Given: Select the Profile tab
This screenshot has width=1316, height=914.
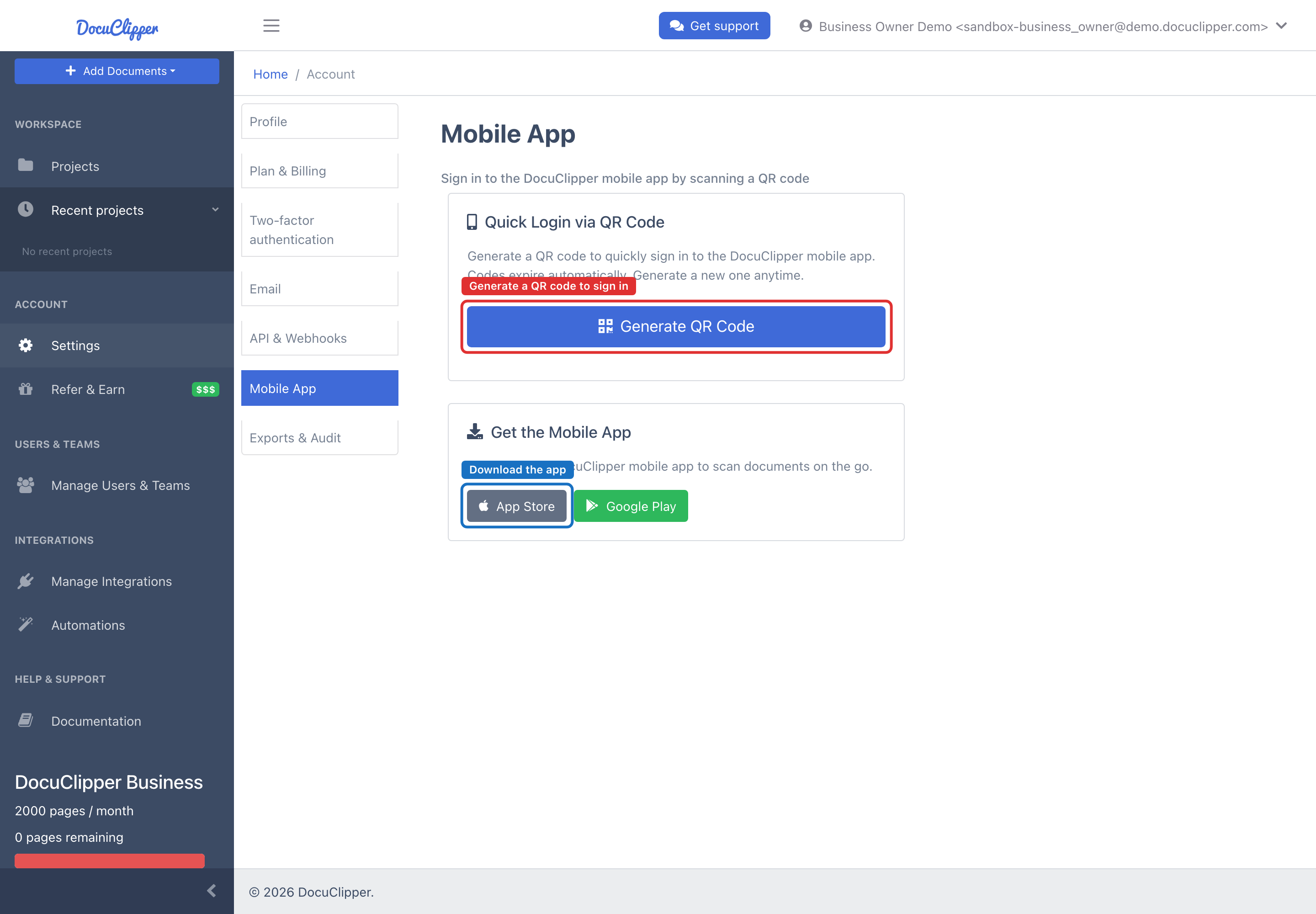Looking at the screenshot, I should point(319,122).
